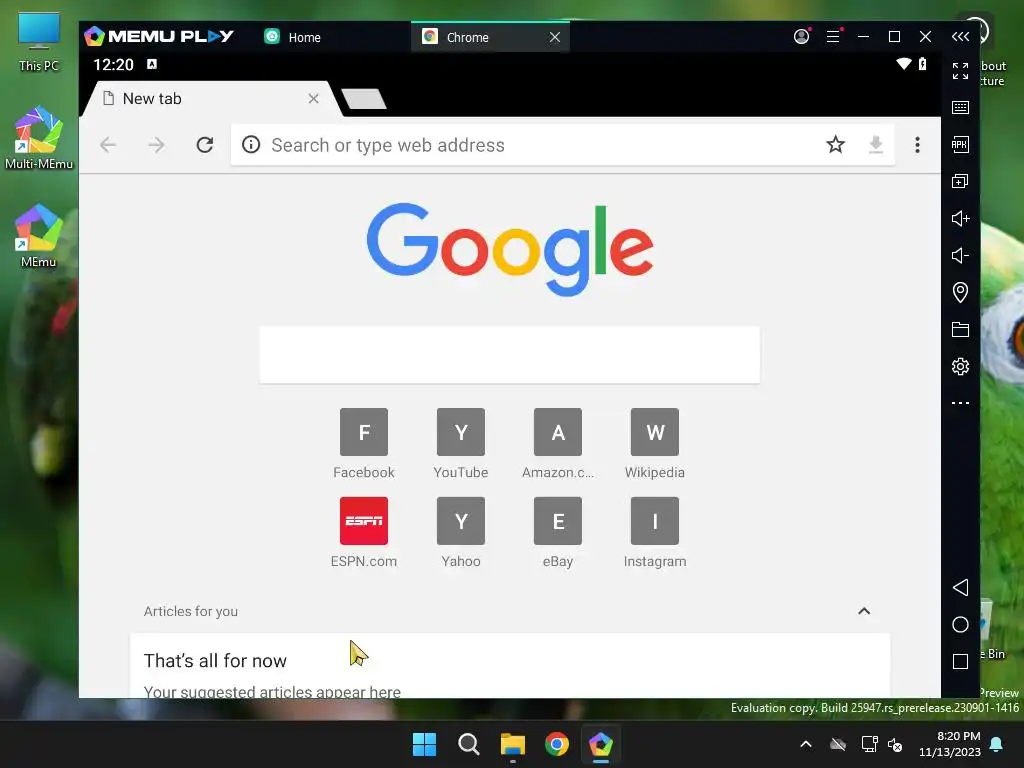This screenshot has height=768, width=1024.
Task: Click the site info icon in address bar
Action: 251,144
